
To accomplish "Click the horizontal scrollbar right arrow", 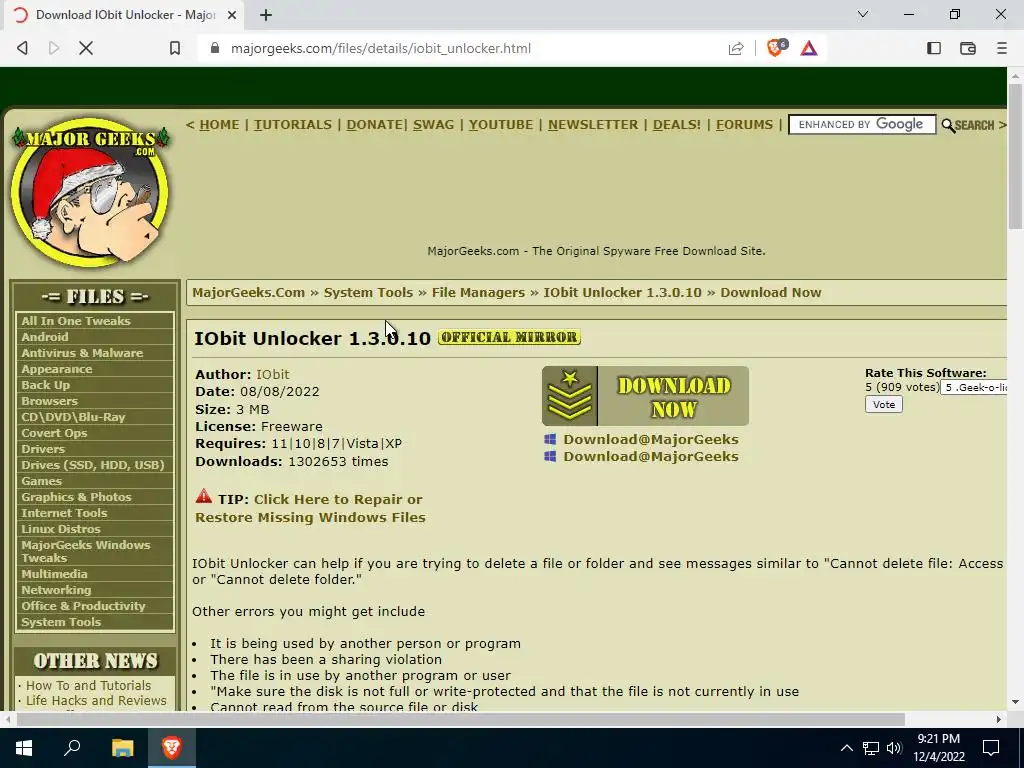I will coord(999,719).
